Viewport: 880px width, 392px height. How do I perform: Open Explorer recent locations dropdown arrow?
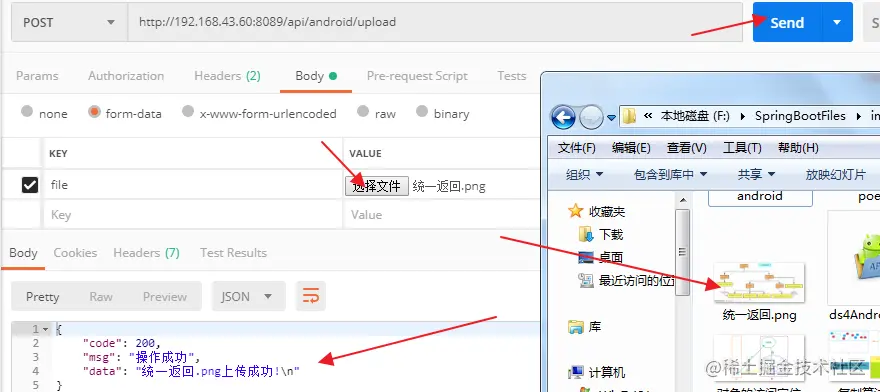pos(611,118)
